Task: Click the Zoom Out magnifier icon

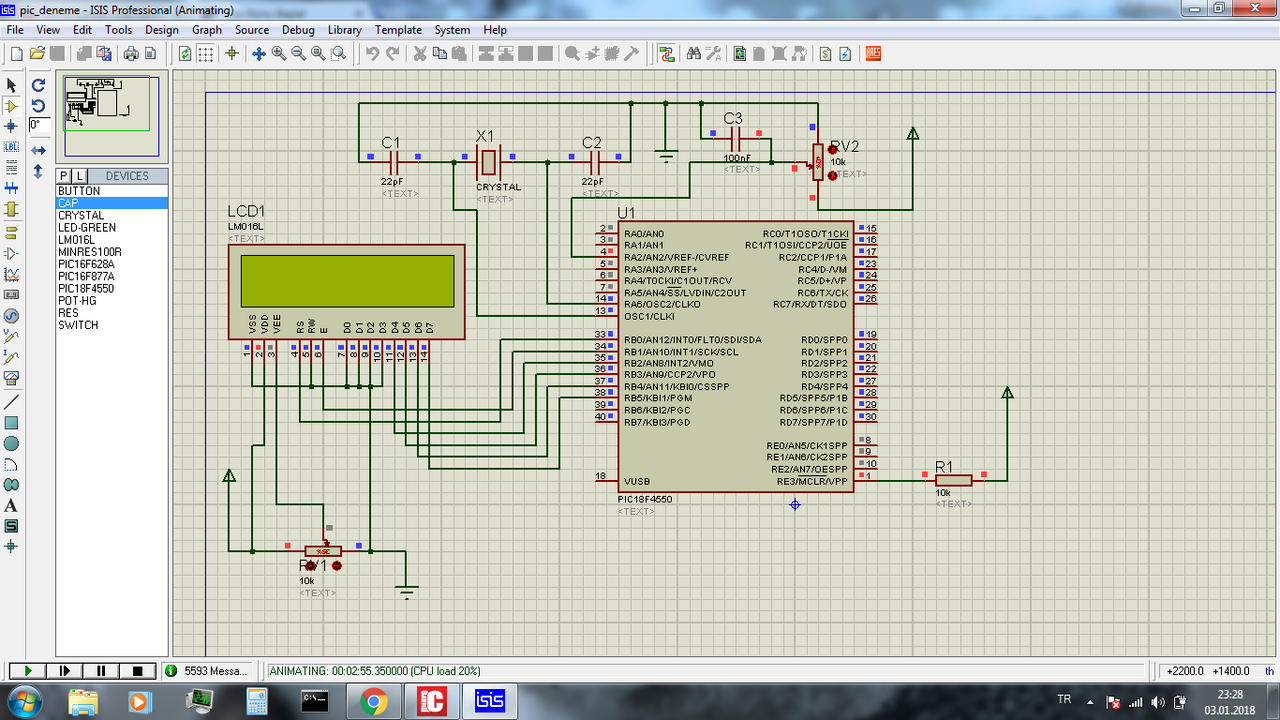Action: click(299, 54)
